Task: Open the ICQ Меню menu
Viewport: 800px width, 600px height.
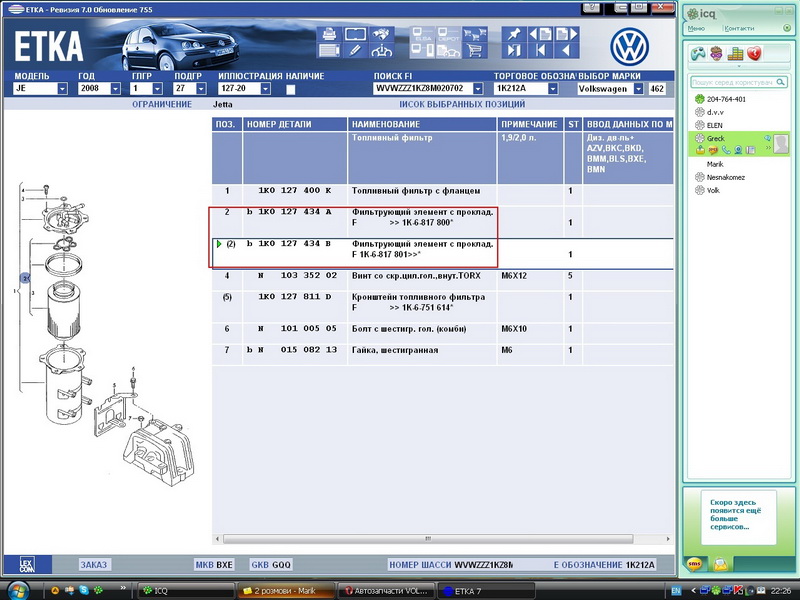Action: (x=696, y=29)
